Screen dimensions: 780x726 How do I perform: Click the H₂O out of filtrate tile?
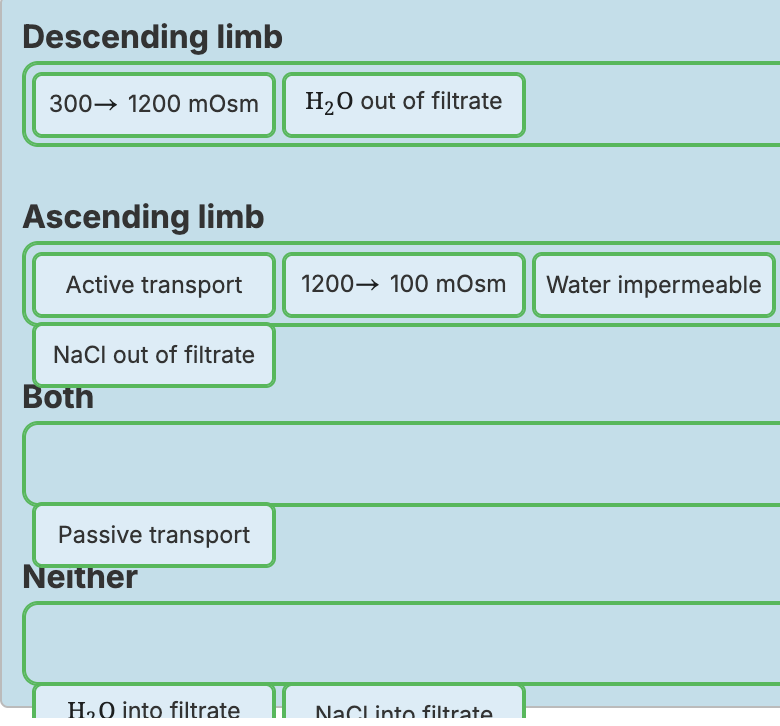(x=403, y=102)
